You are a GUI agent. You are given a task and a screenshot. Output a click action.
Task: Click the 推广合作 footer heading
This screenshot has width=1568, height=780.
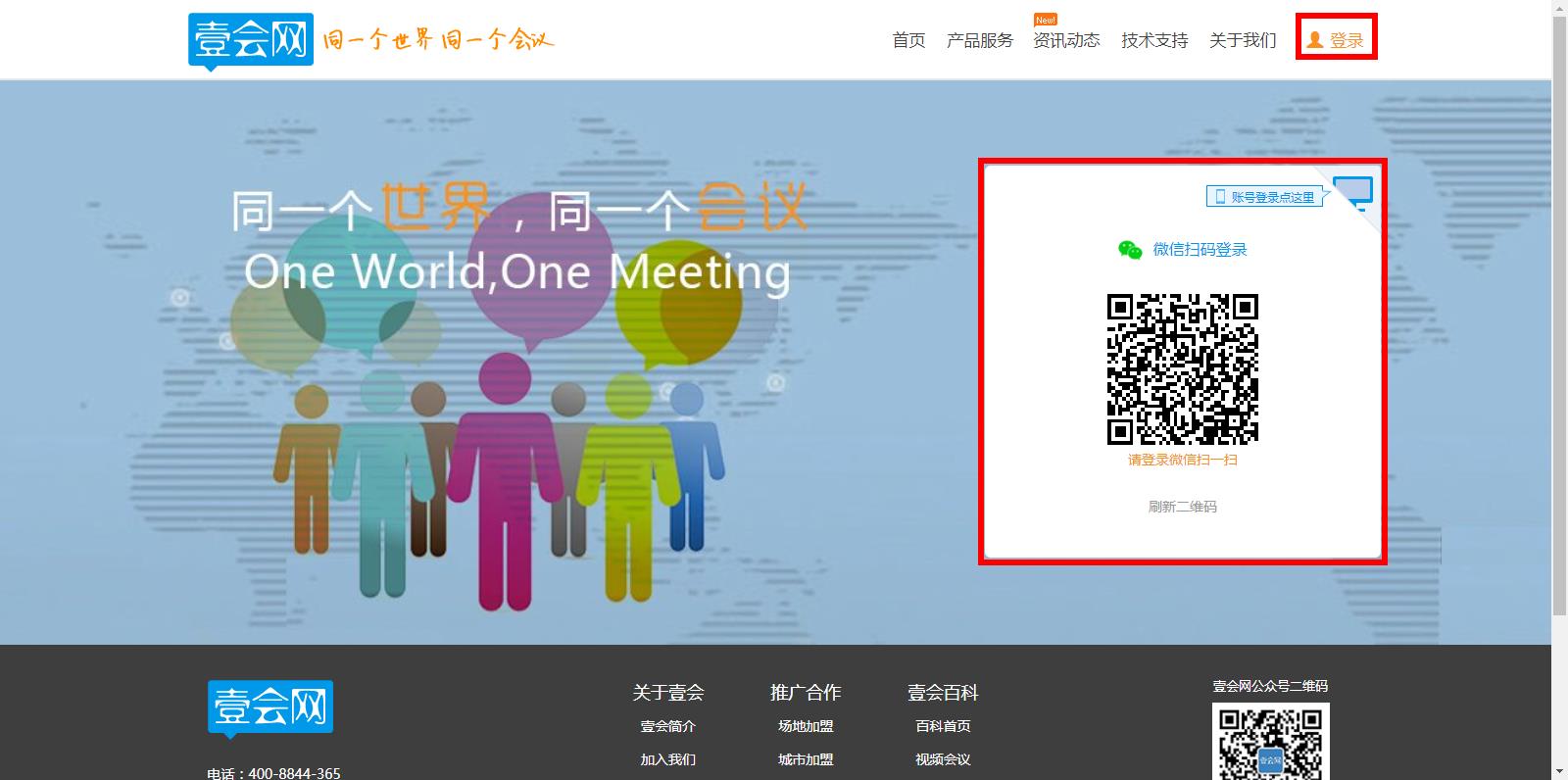point(806,693)
